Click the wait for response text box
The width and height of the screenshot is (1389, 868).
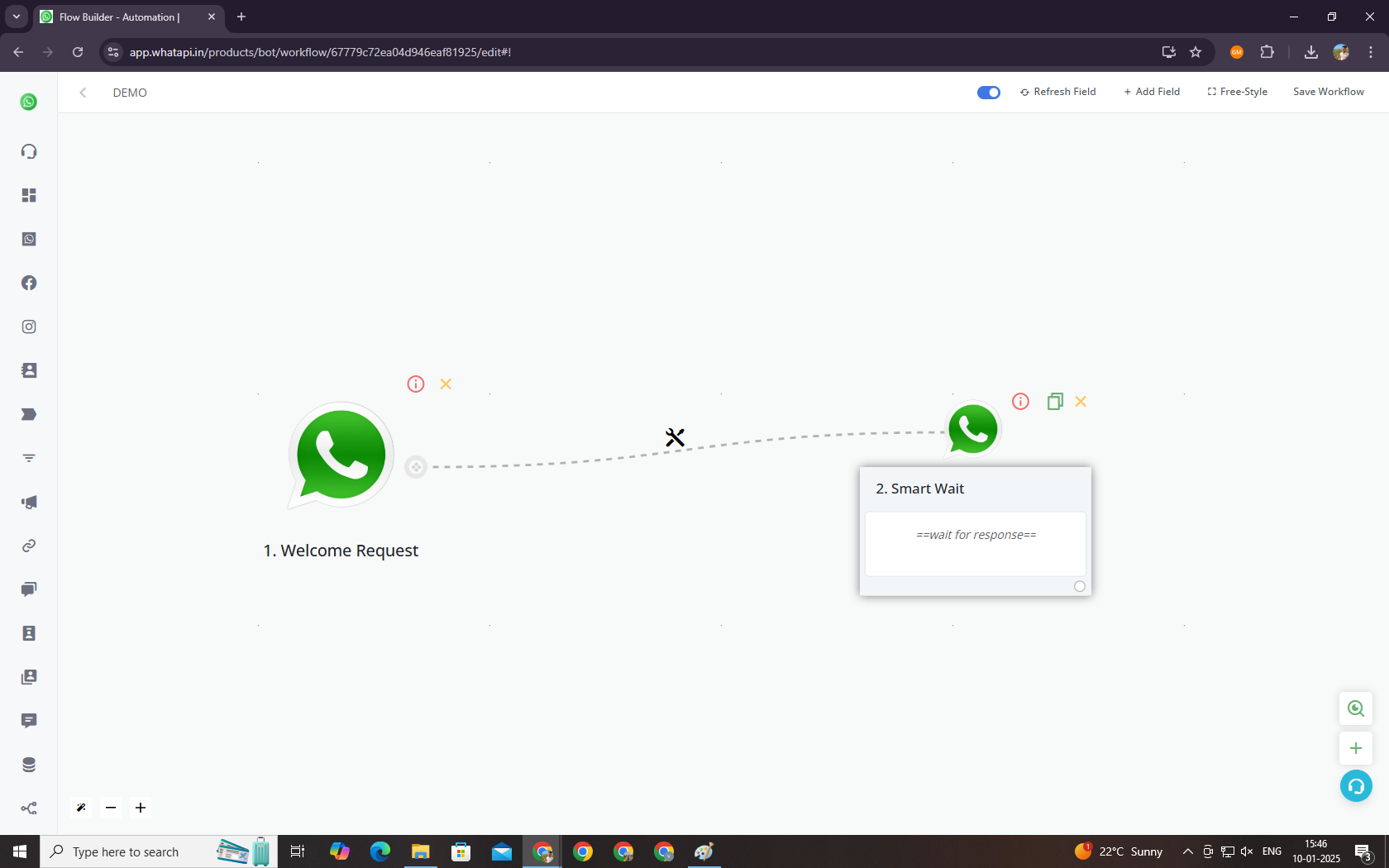tap(976, 543)
